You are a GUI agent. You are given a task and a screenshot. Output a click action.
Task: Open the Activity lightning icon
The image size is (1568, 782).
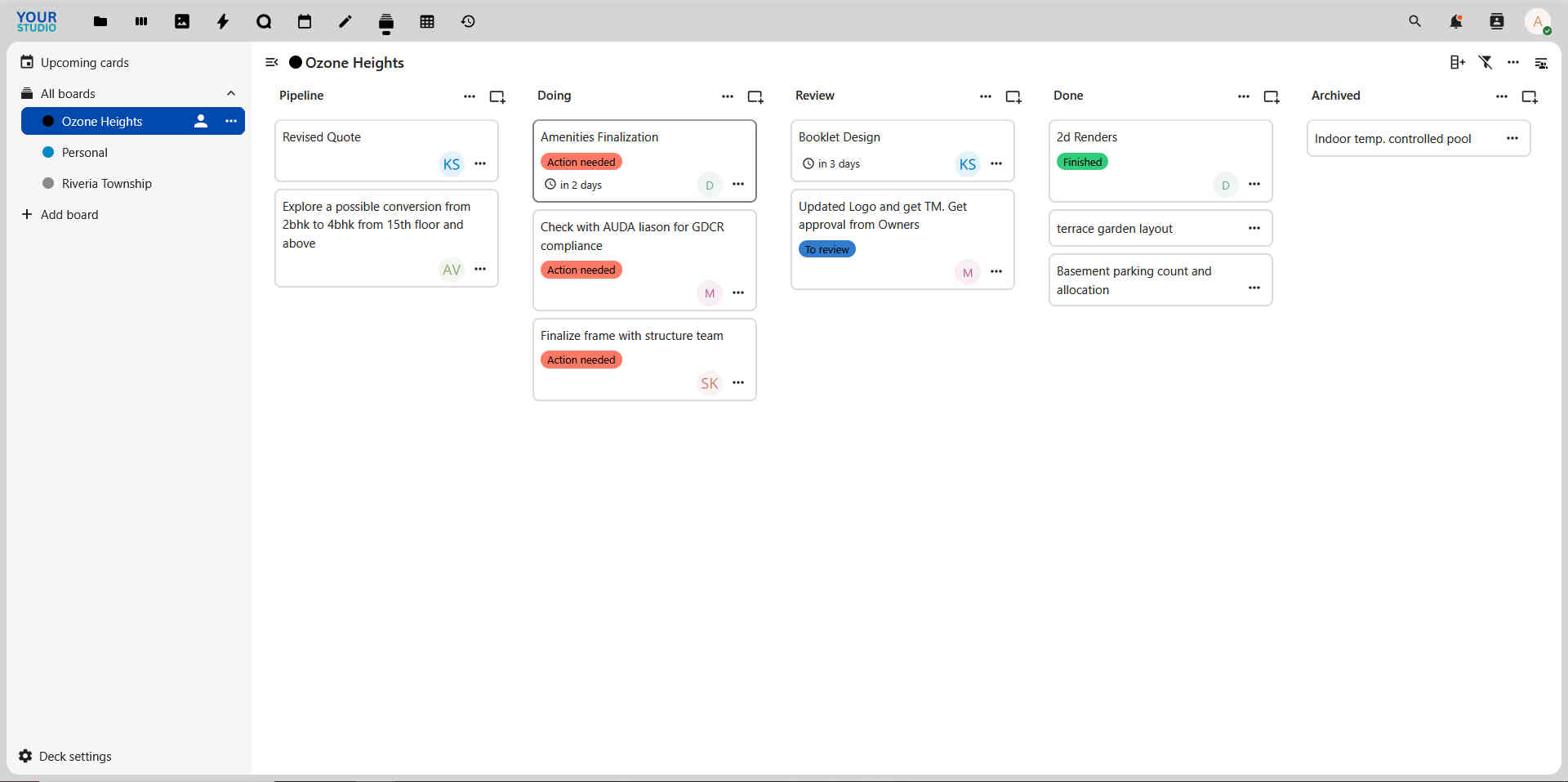click(x=223, y=22)
